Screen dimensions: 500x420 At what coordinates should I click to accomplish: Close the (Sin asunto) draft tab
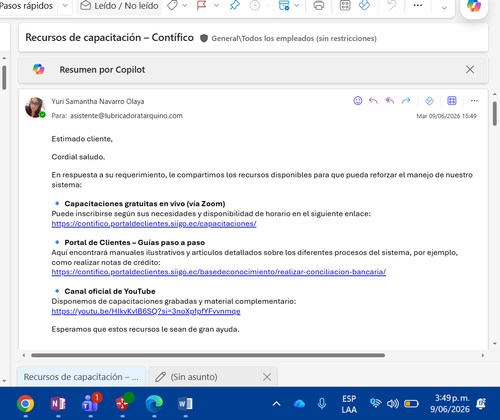(x=267, y=377)
